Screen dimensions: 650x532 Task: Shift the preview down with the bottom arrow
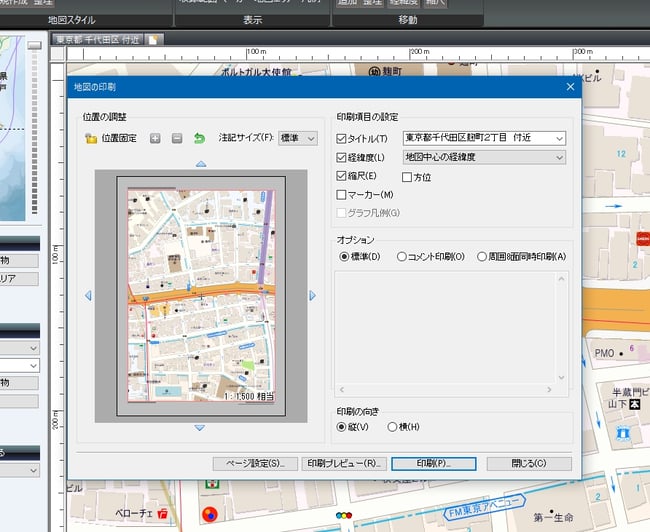(200, 428)
